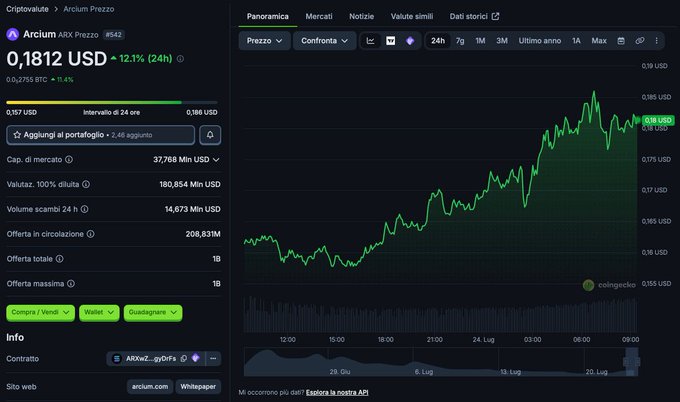This screenshot has height=402, width=680.
Task: Click the 24-hour price range bar
Action: click(112, 102)
